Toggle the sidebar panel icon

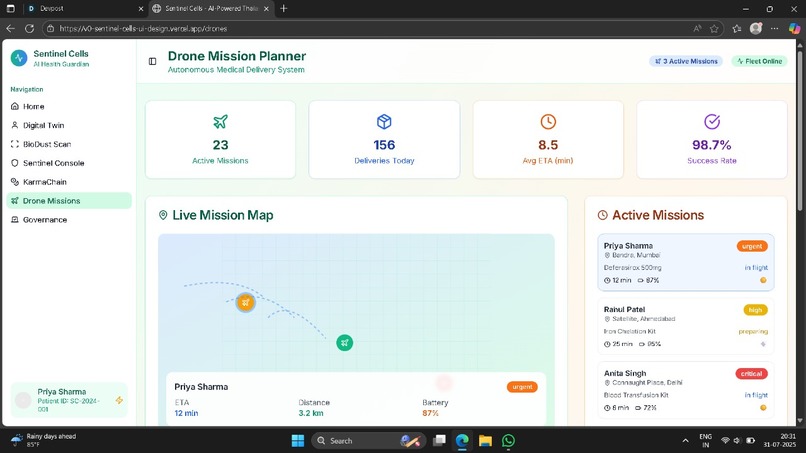tap(152, 62)
